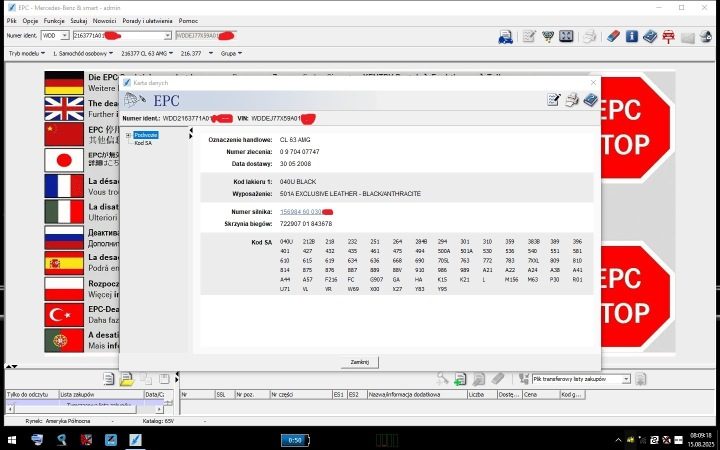720x450 pixels.
Task: Open the notes checklist icon in the main toolbar
Action: [x=529, y=36]
